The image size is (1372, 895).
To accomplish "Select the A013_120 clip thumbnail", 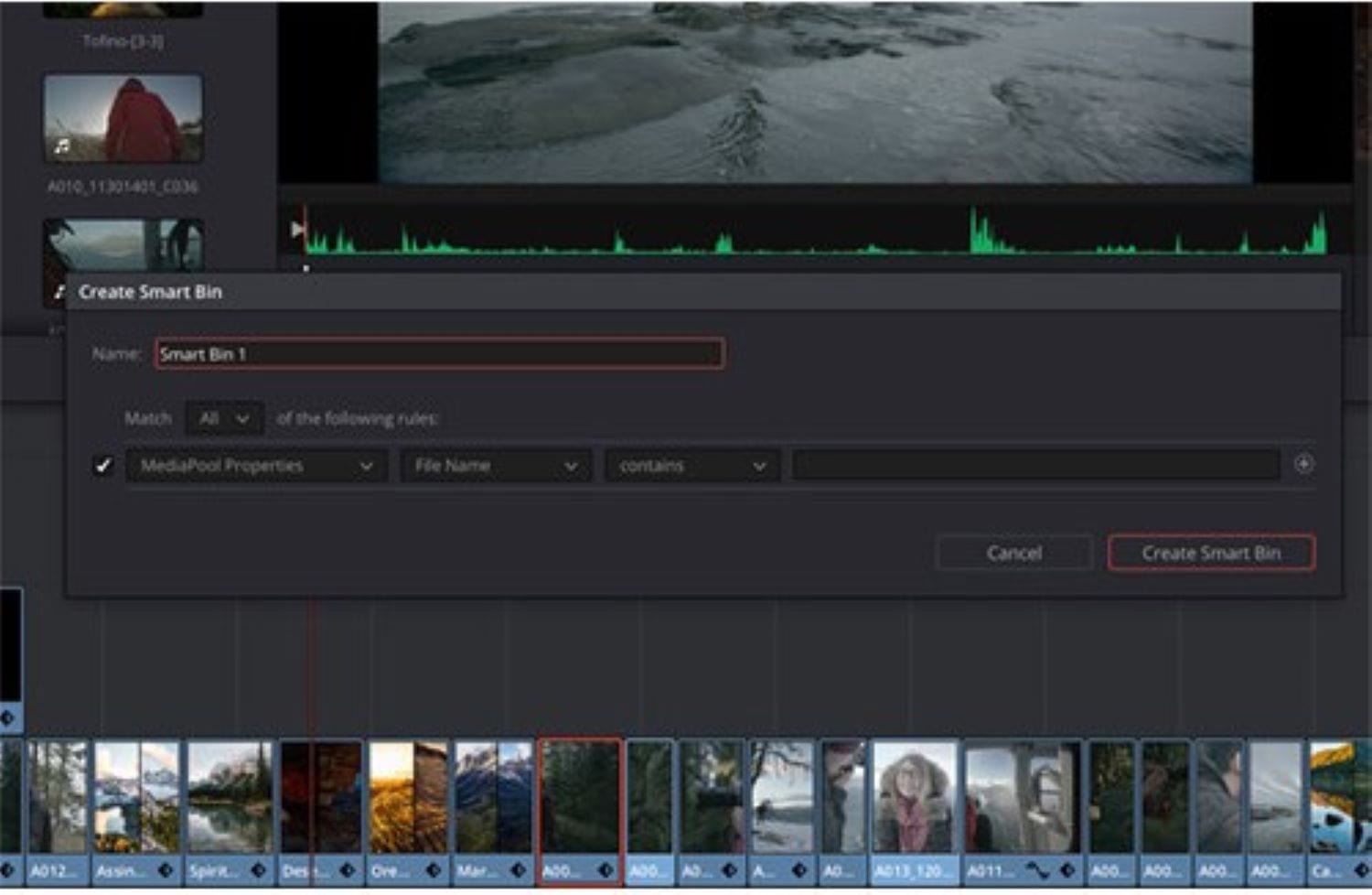I will 914,798.
